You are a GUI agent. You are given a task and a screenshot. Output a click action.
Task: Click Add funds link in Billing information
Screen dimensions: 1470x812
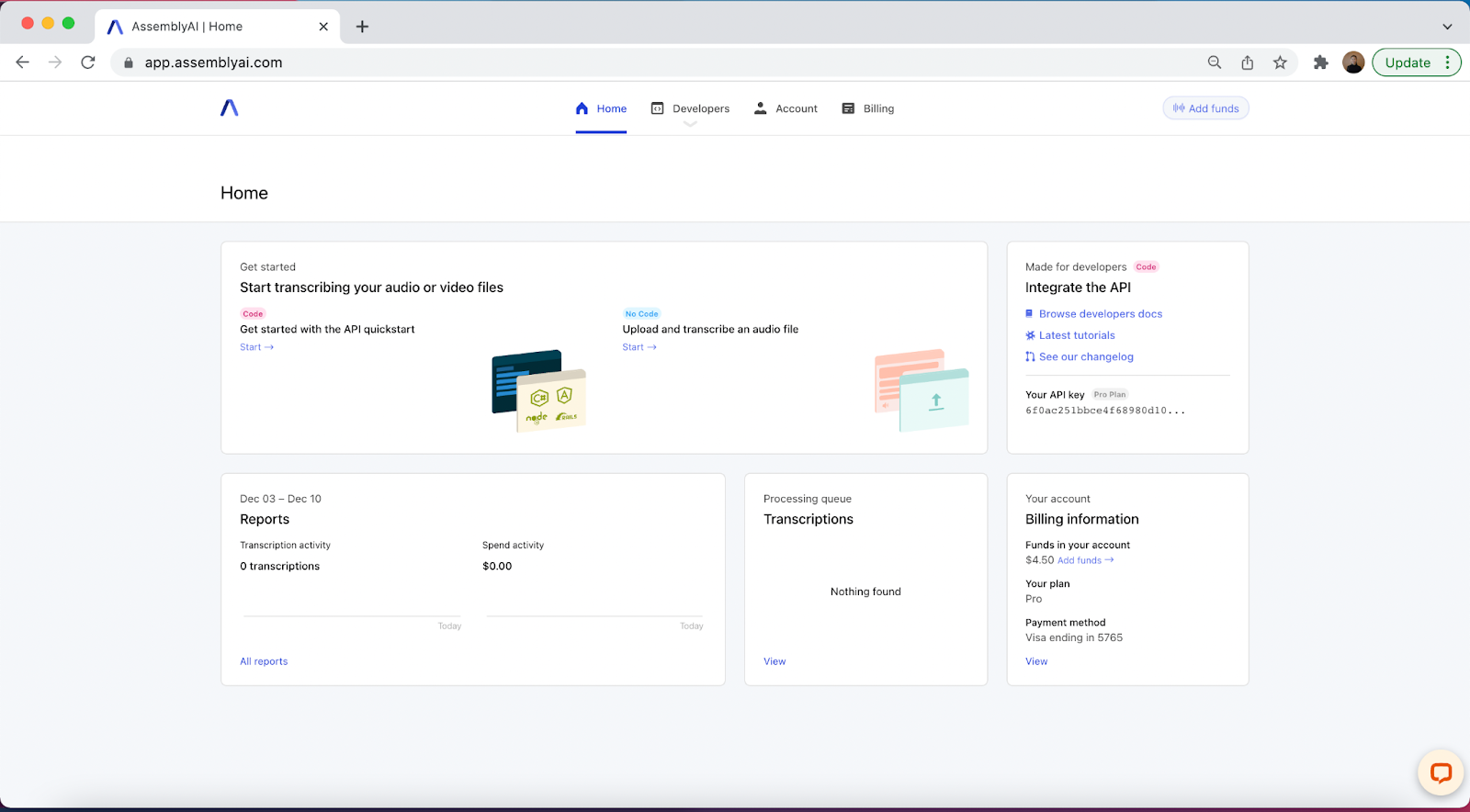click(x=1085, y=560)
